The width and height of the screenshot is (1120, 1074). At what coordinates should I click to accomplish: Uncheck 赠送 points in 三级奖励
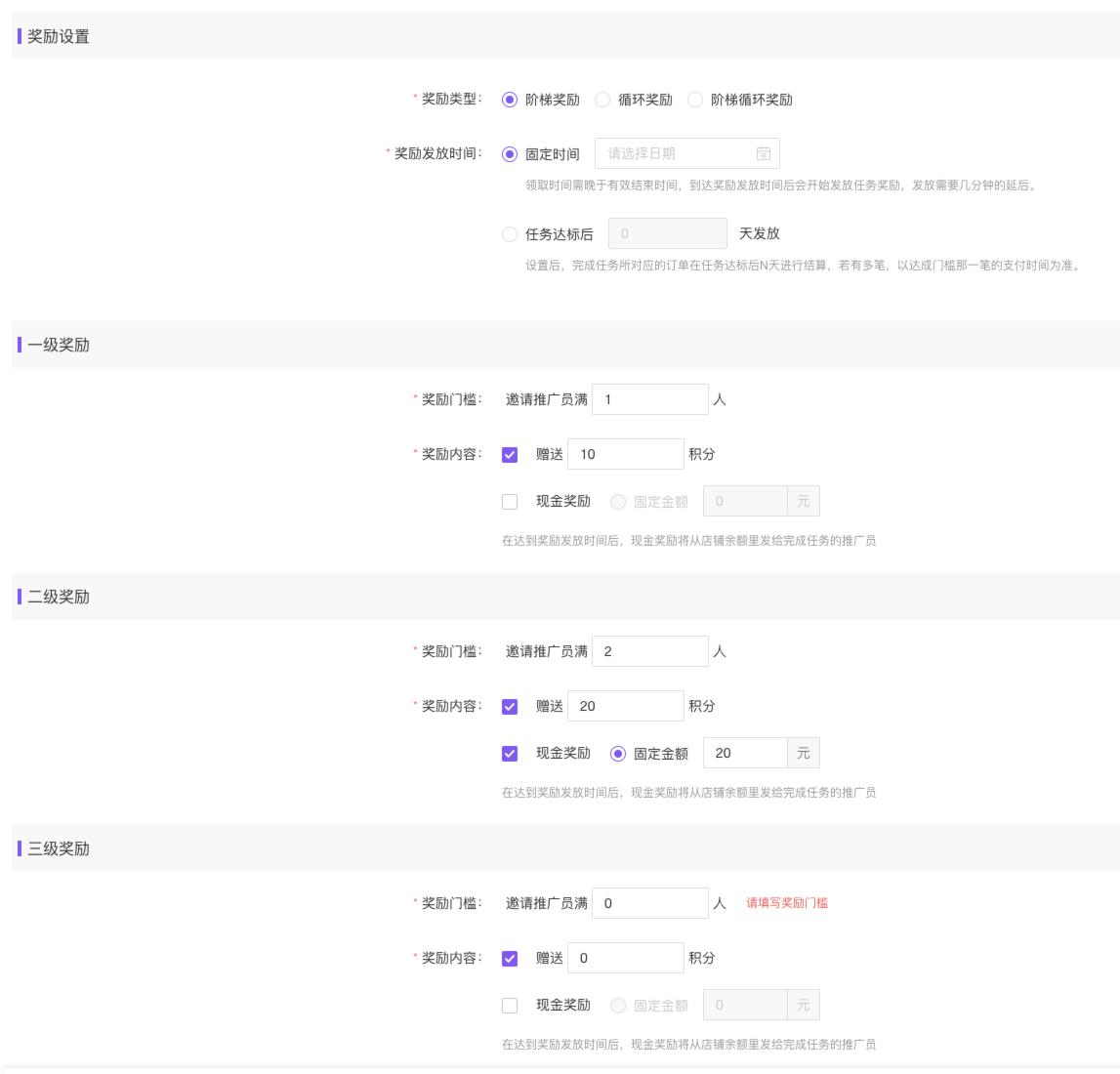tap(510, 959)
